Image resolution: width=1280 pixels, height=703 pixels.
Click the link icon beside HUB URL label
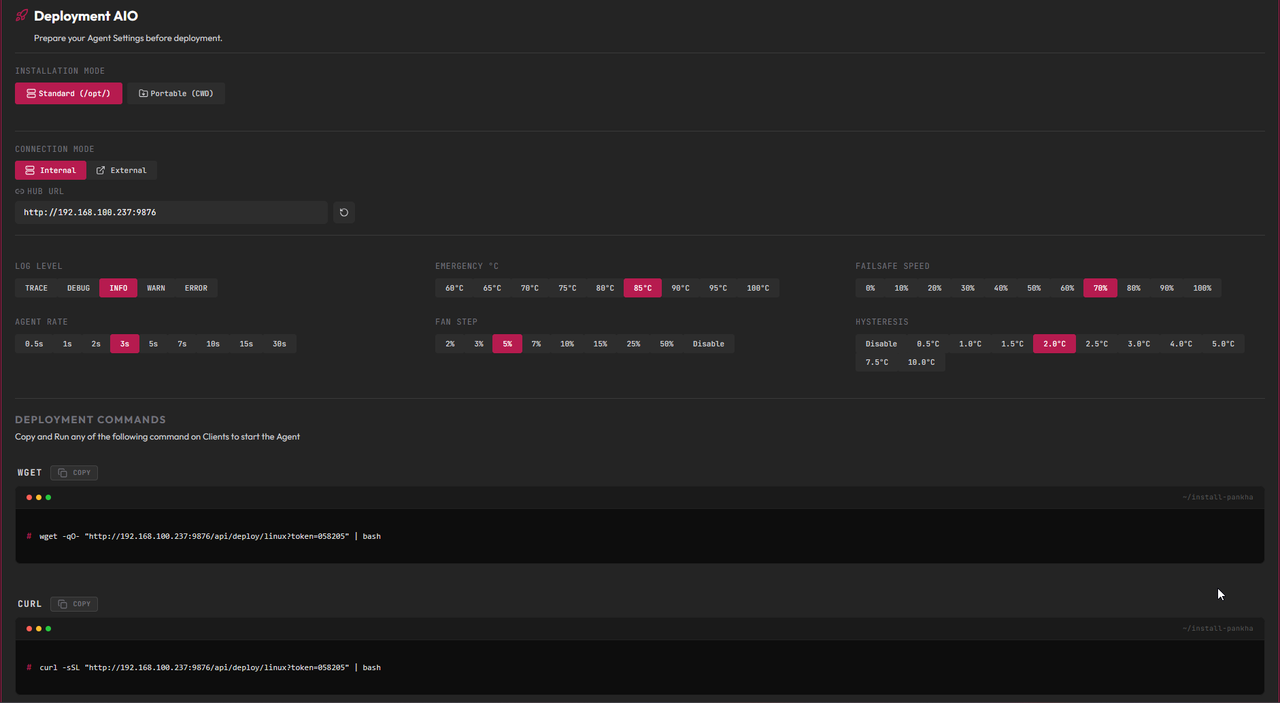pyautogui.click(x=19, y=191)
